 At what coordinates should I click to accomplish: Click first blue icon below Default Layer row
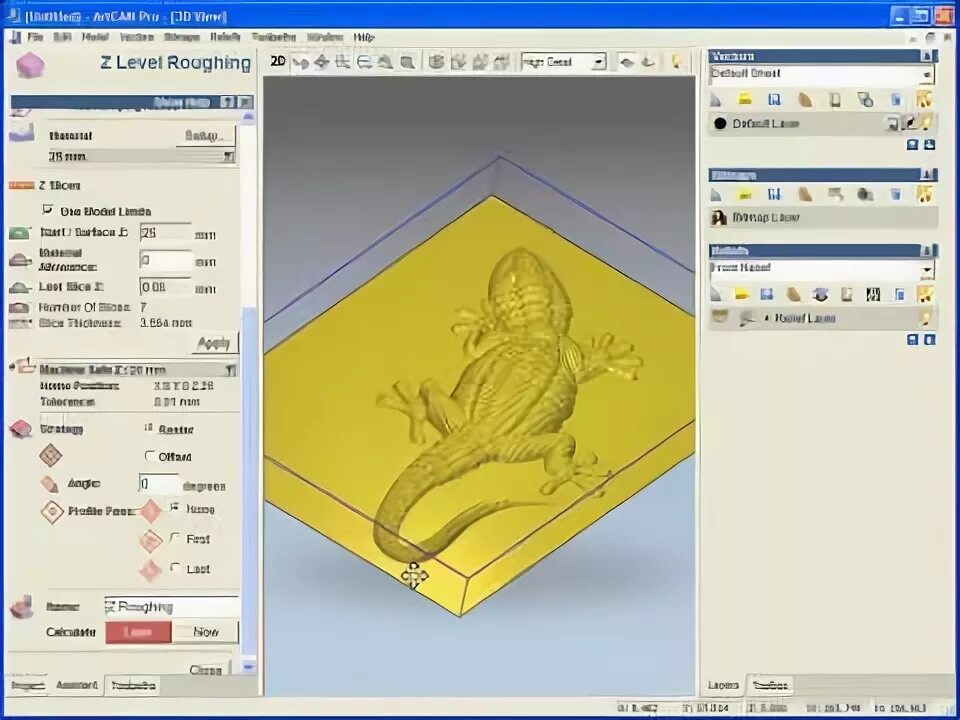(912, 144)
